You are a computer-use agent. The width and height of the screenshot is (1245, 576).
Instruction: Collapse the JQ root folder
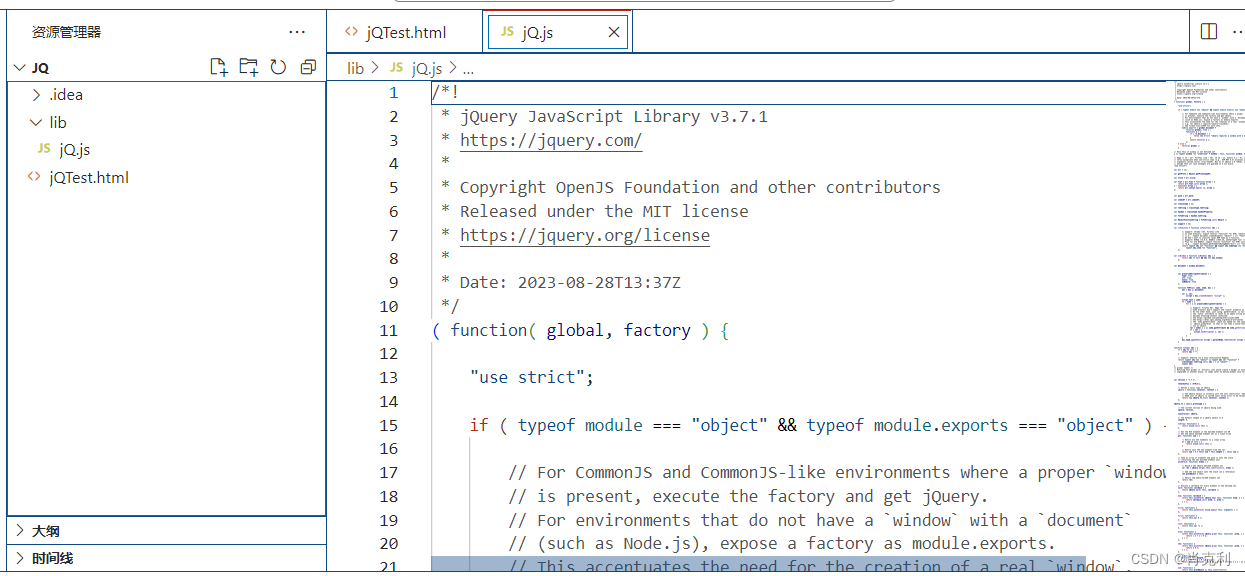(19, 67)
